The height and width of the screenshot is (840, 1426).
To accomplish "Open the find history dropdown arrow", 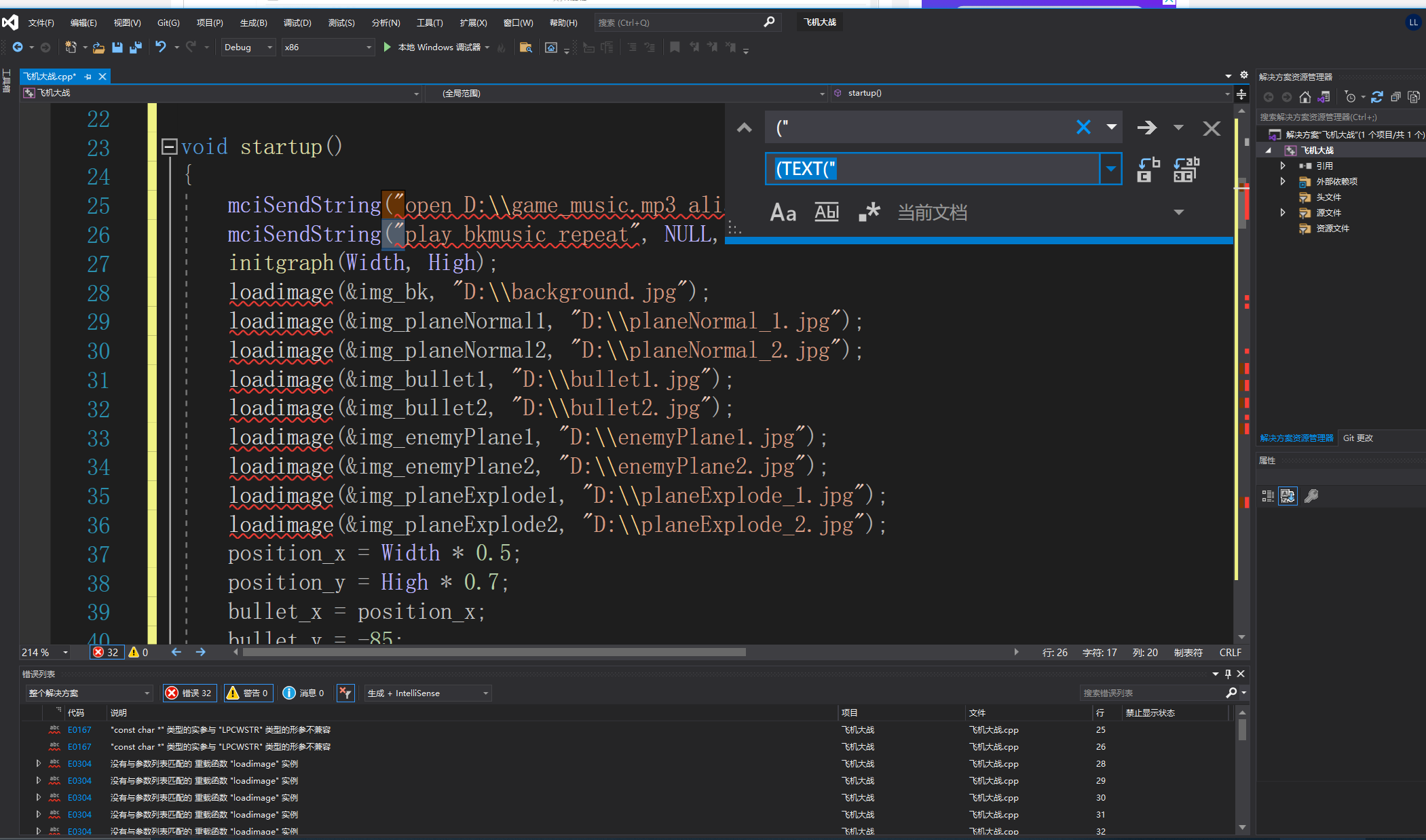I will [x=1112, y=127].
